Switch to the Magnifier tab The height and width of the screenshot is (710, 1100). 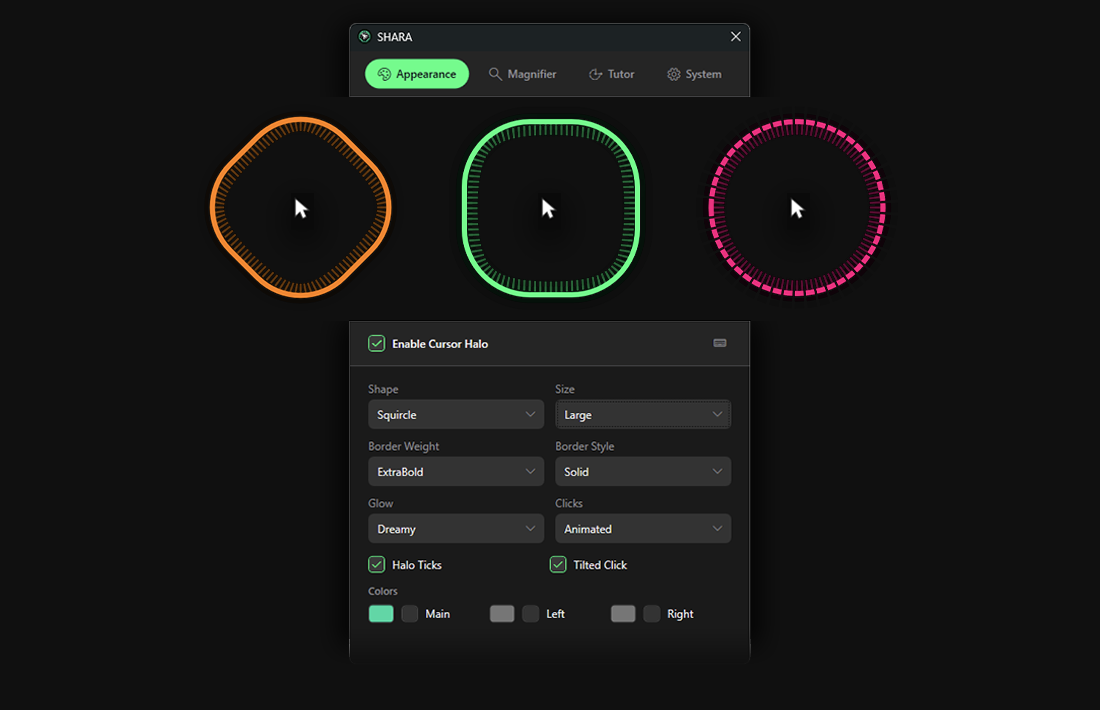(x=523, y=74)
